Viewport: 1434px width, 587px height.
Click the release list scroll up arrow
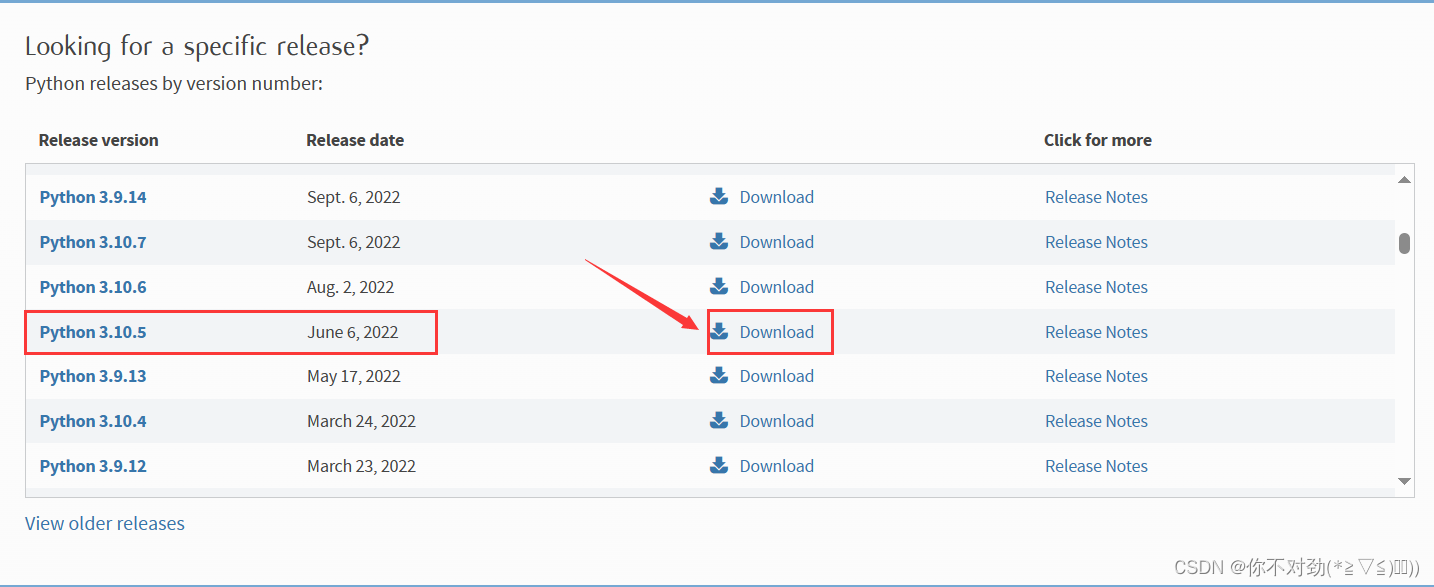pyautogui.click(x=1404, y=179)
